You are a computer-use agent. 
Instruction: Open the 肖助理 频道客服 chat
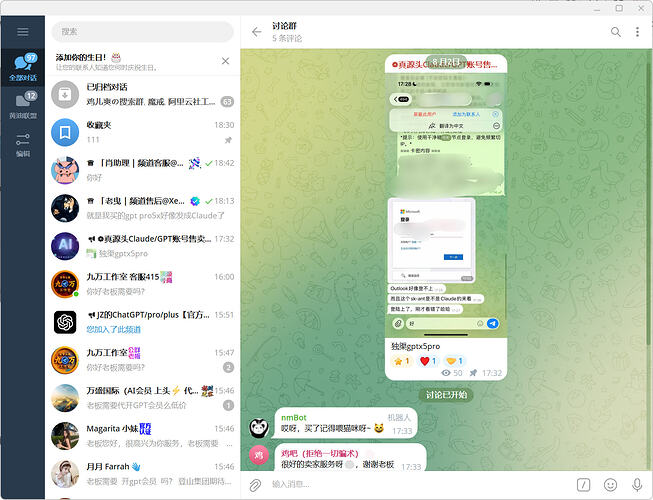(143, 170)
